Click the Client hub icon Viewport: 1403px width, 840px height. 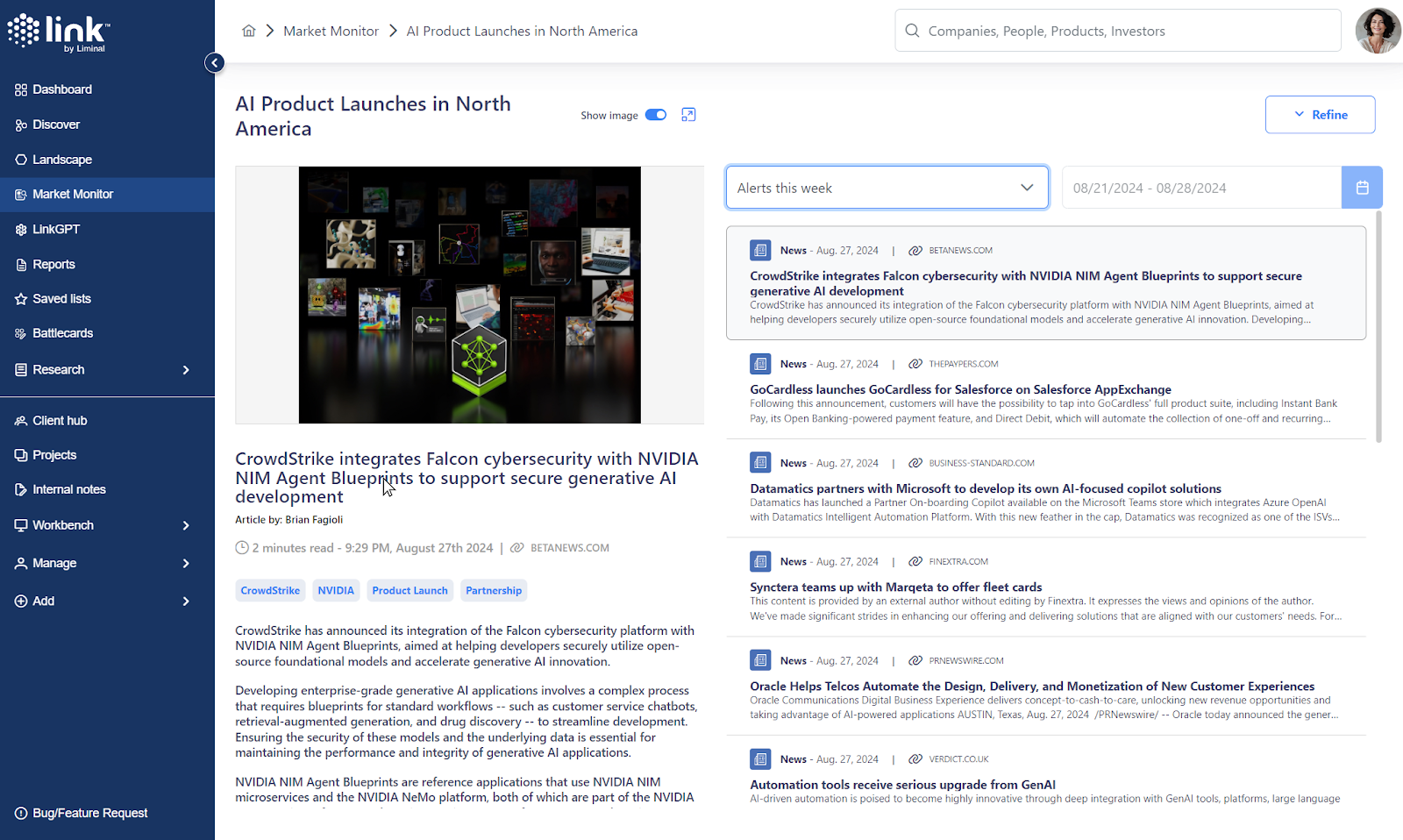coord(21,421)
